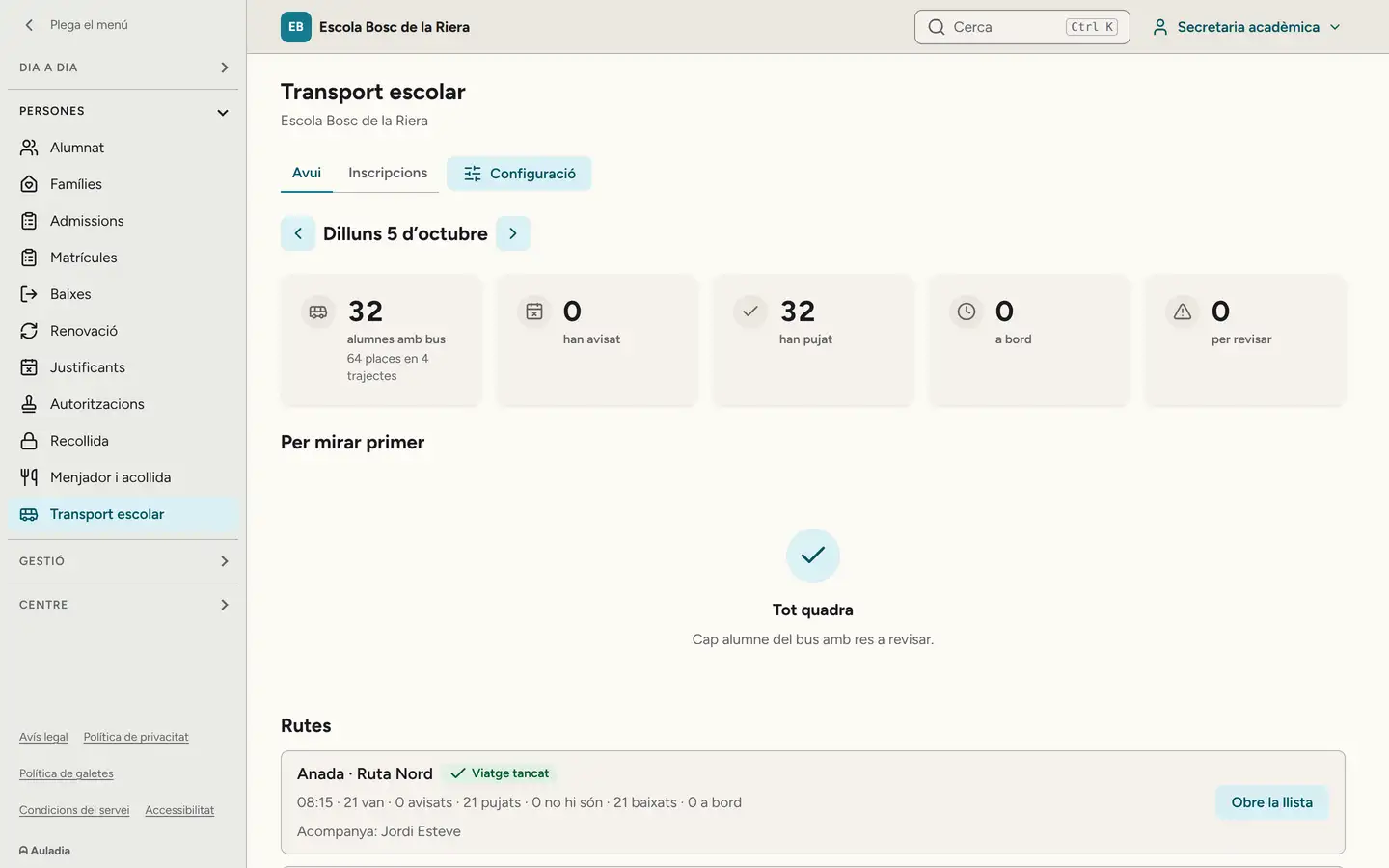This screenshot has width=1389, height=868.
Task: Click the Justificants calendar icon
Action: tap(29, 367)
